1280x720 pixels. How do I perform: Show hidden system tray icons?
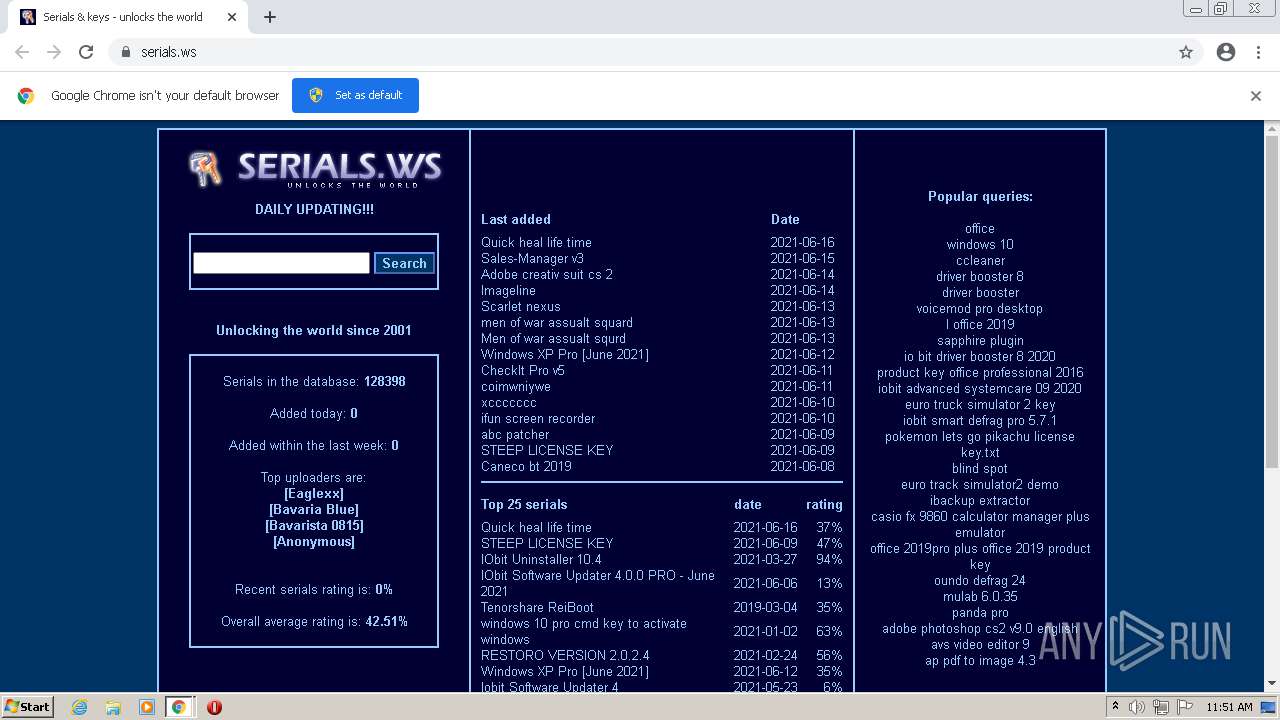[x=1115, y=707]
